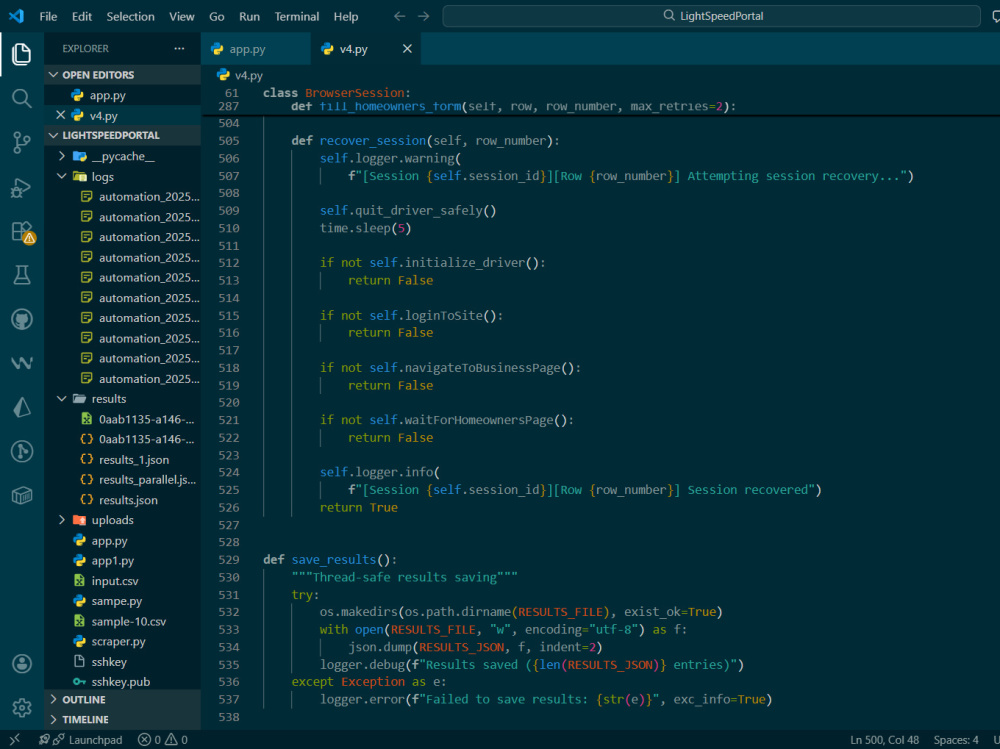Expand the Timeline section
Viewport: 1000px width, 749px height.
tap(122, 720)
